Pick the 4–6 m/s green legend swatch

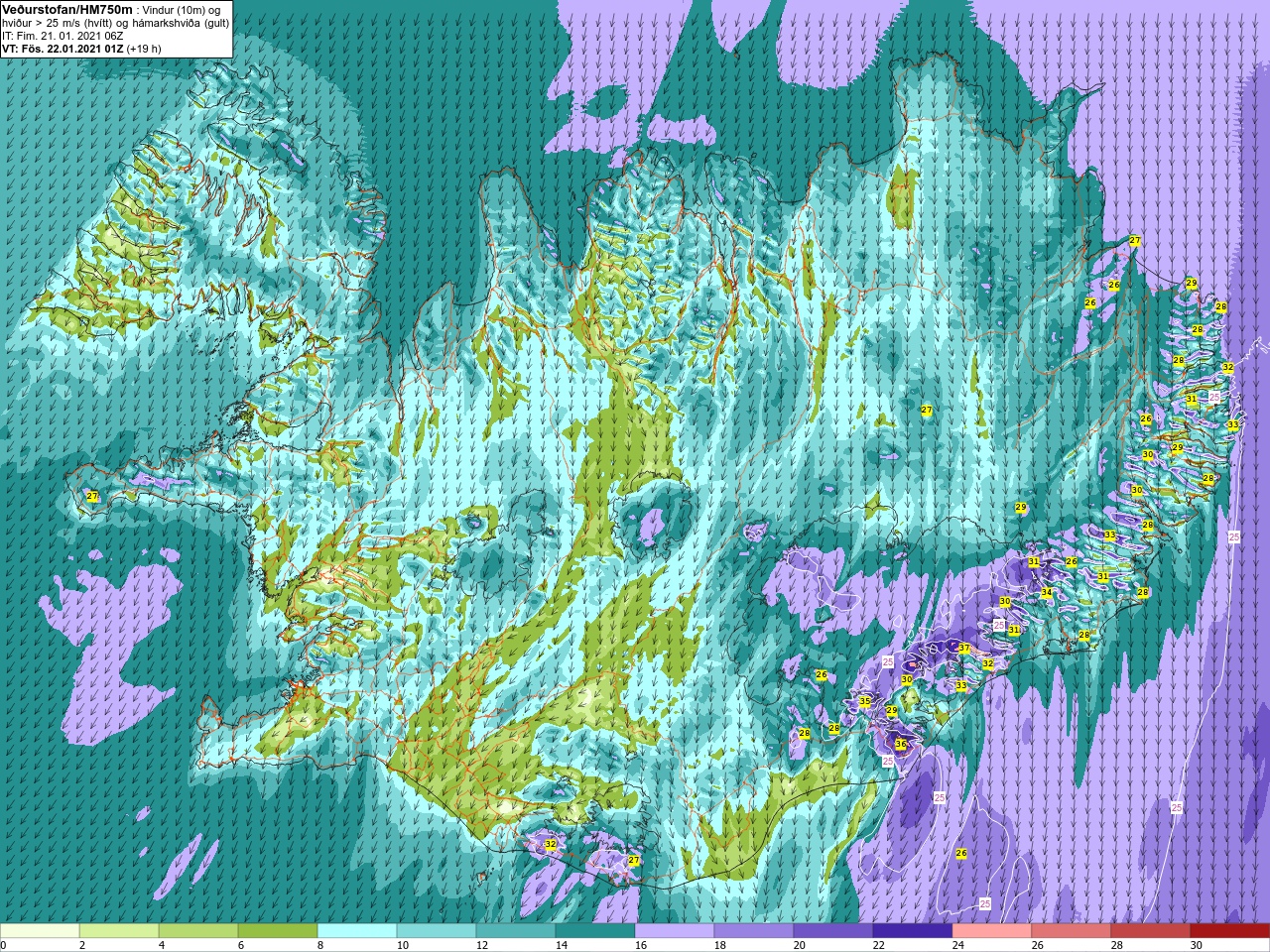[x=198, y=931]
